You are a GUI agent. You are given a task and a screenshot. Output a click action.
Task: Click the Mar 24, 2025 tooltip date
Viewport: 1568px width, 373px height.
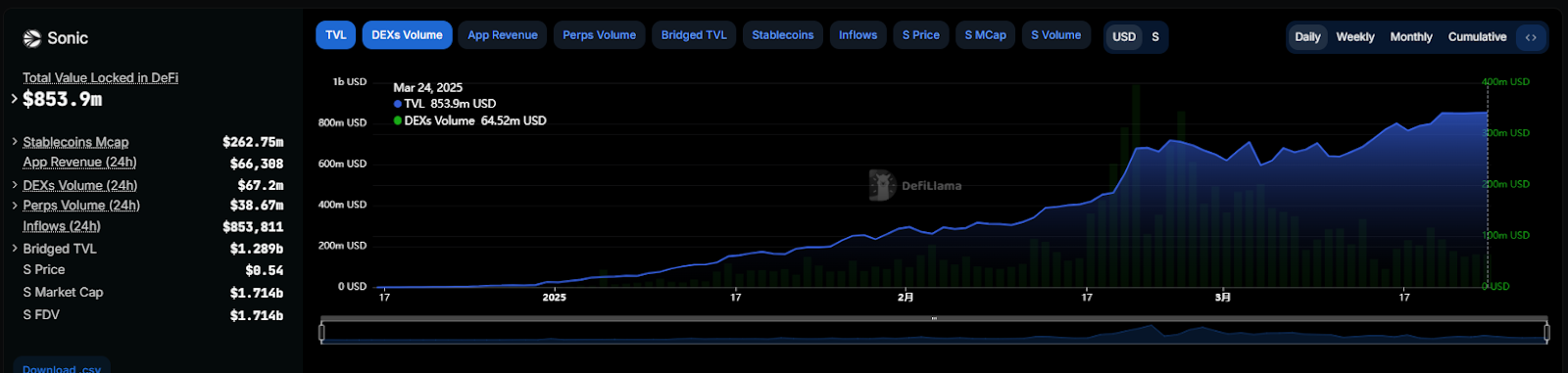pos(428,87)
